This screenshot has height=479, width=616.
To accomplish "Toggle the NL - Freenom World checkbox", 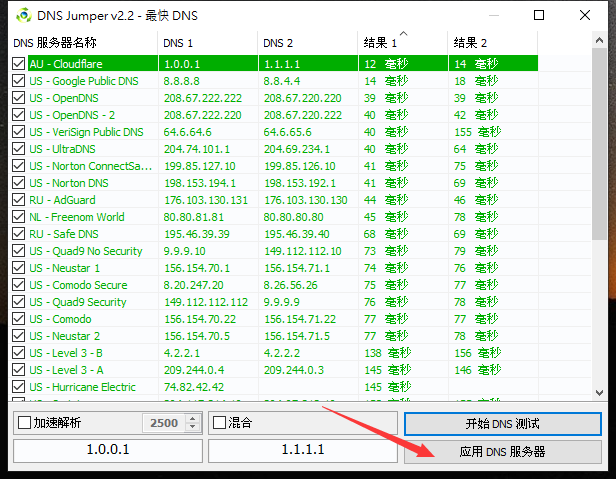I will pyautogui.click(x=18, y=217).
